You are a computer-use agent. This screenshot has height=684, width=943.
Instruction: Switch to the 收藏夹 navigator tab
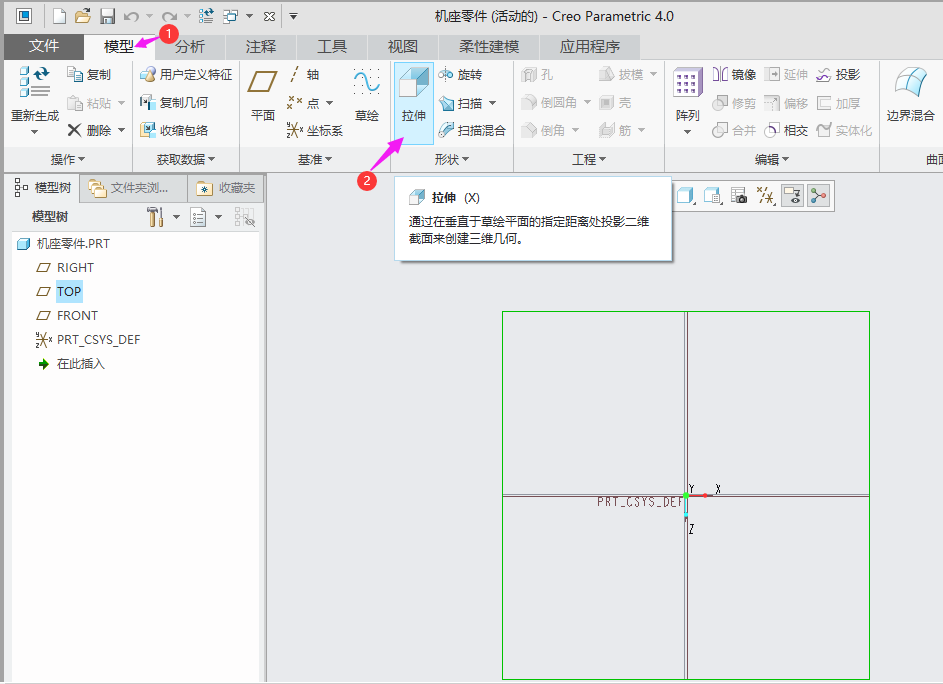(226, 187)
